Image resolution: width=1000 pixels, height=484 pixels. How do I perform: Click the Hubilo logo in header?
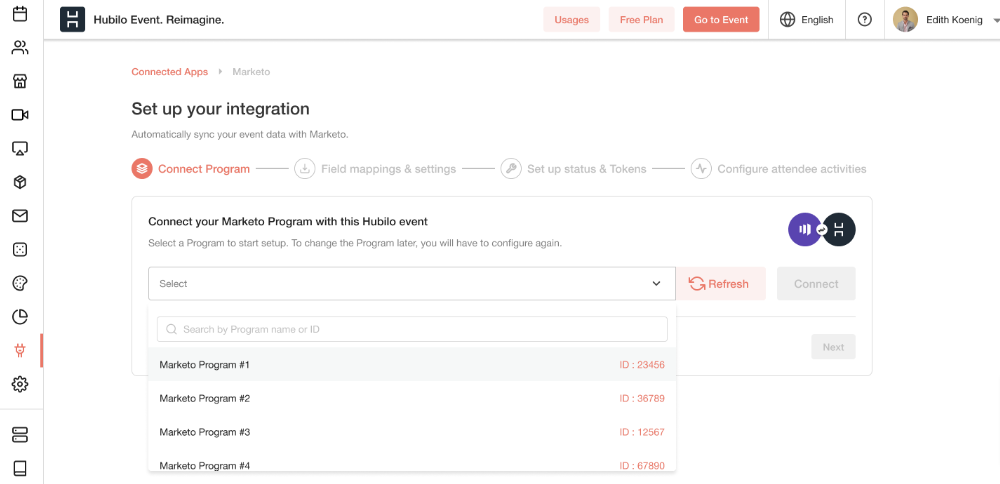click(72, 20)
